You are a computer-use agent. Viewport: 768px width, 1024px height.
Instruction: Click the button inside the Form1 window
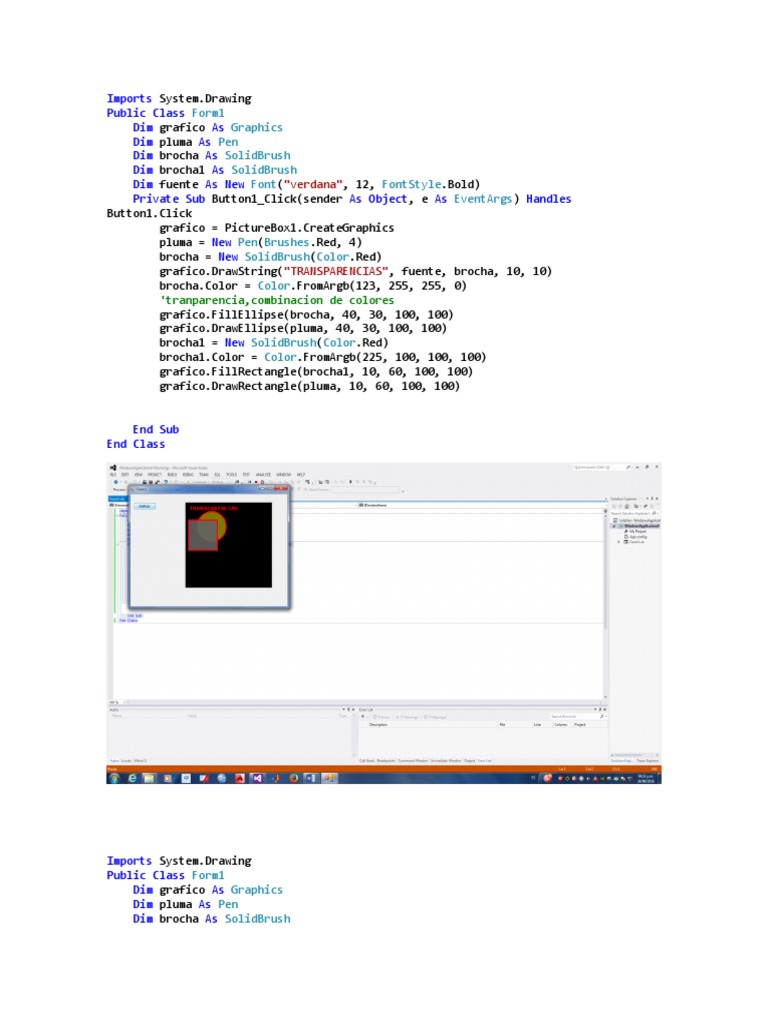coord(144,506)
